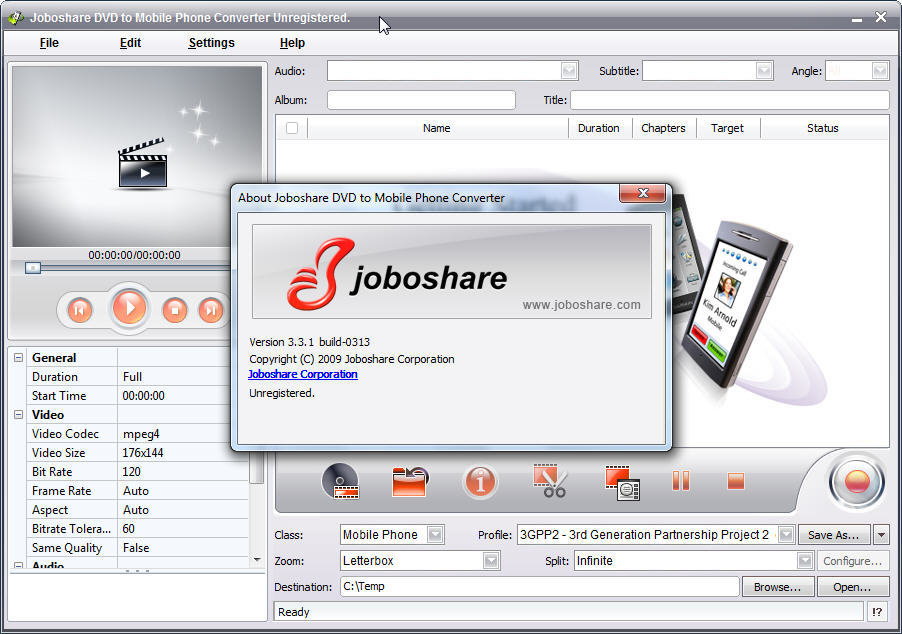The height and width of the screenshot is (634, 902).
Task: Show file info via the info toolbar icon
Action: point(480,481)
